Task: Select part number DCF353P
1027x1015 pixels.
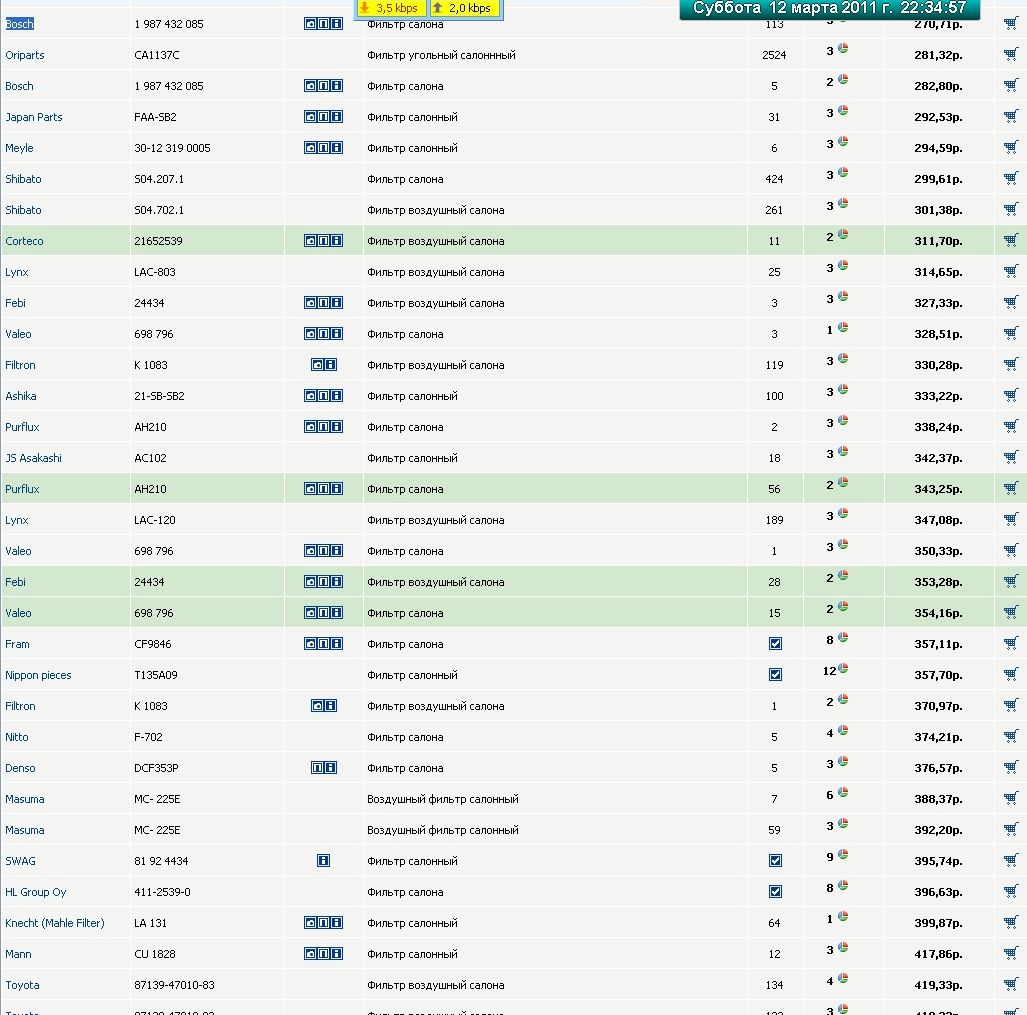Action: coord(156,768)
